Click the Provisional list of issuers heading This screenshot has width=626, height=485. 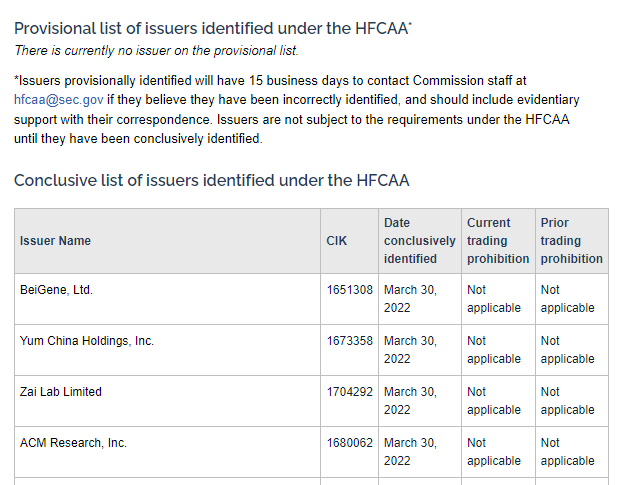tap(212, 28)
